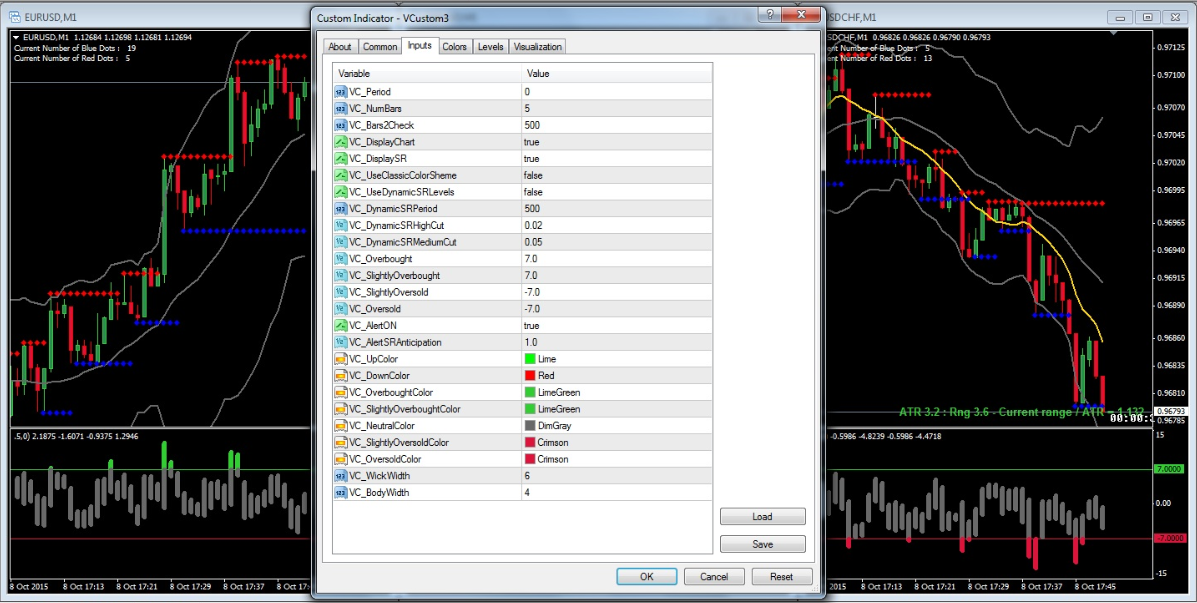Click the Save button
The height and width of the screenshot is (603, 1197).
[763, 544]
